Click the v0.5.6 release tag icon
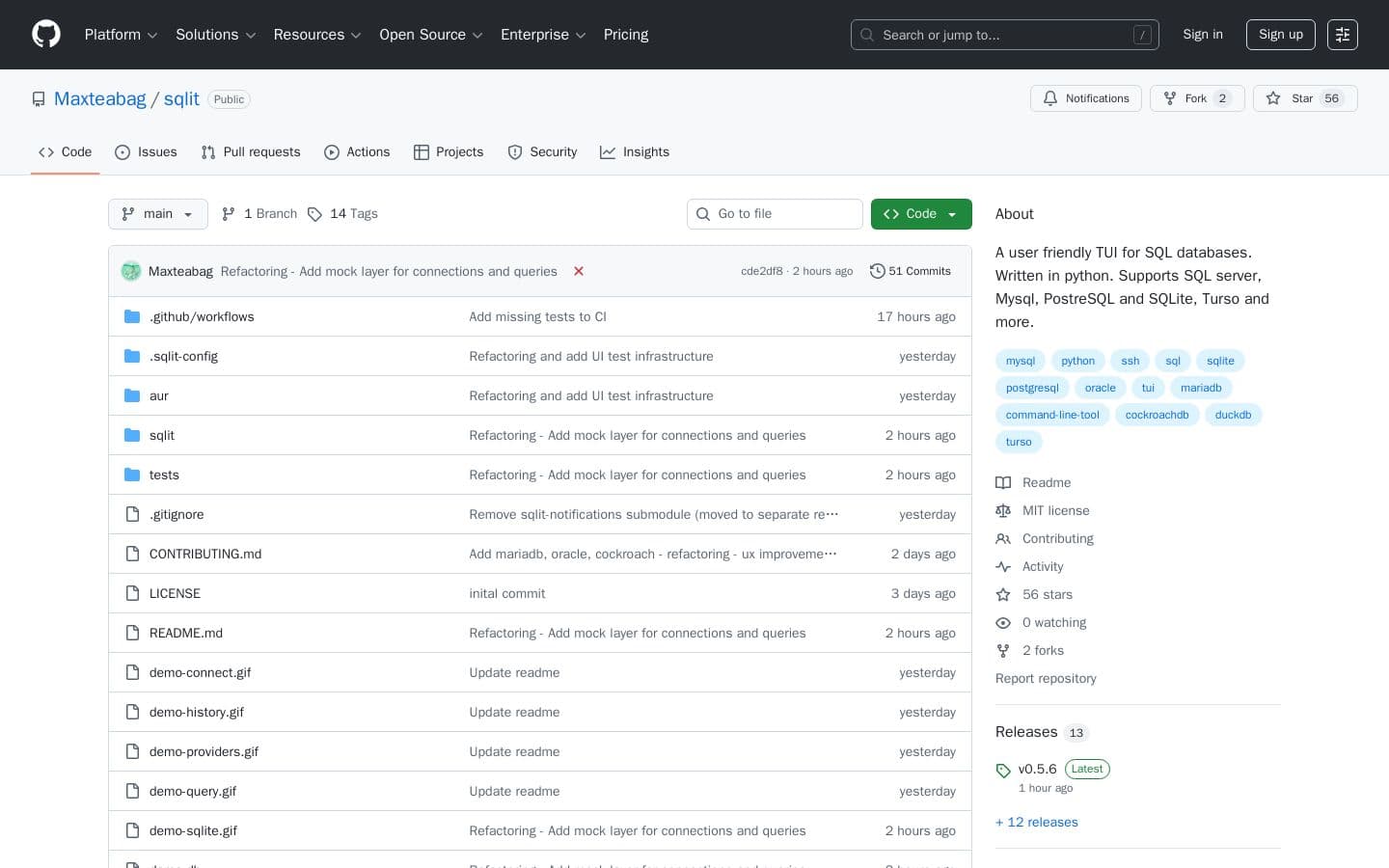The width and height of the screenshot is (1389, 868). click(1003, 770)
